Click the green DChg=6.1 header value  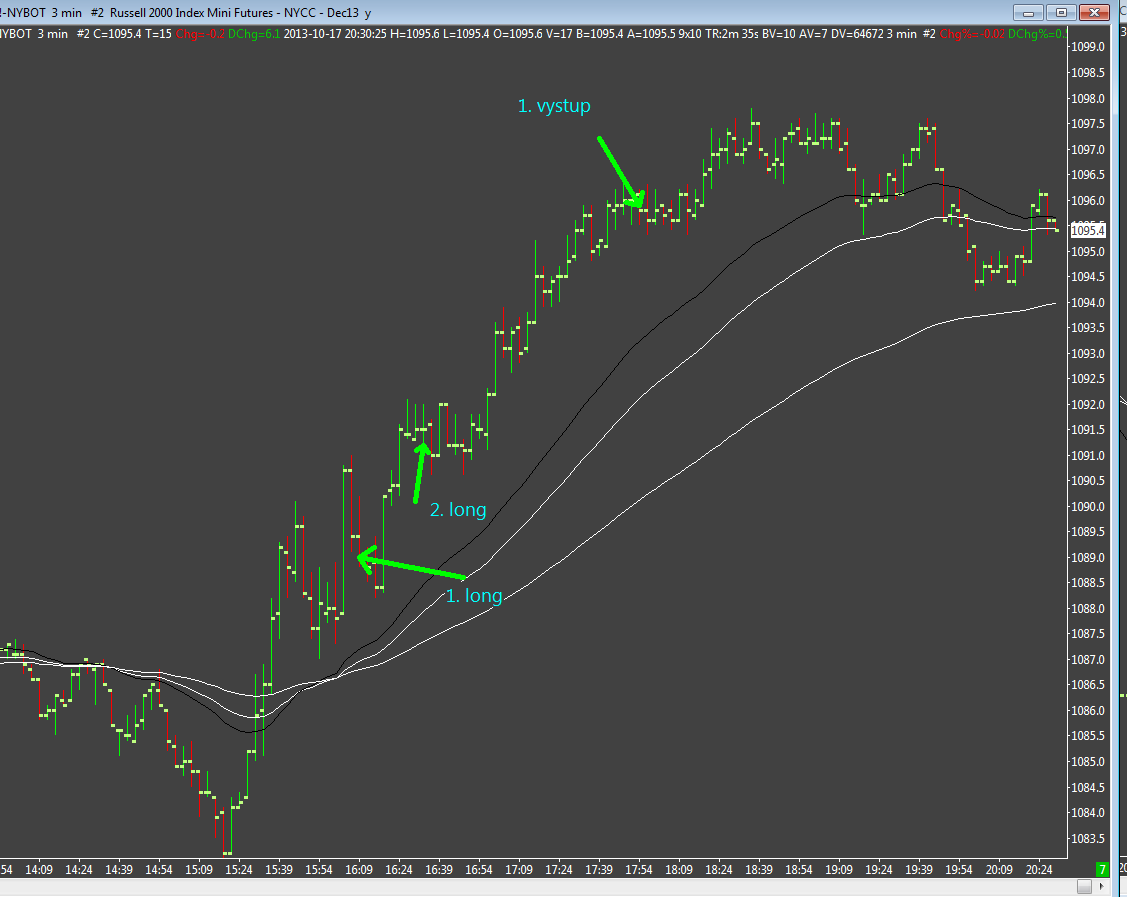(254, 34)
